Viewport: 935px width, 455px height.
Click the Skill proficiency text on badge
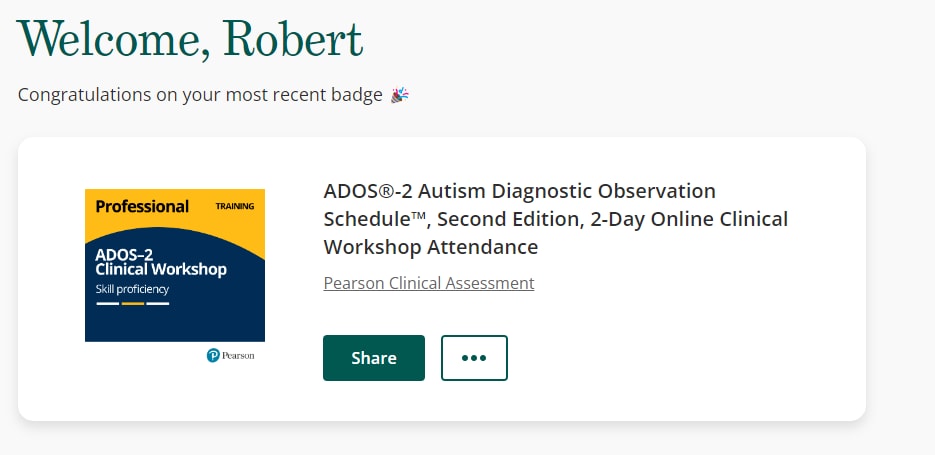[132, 289]
